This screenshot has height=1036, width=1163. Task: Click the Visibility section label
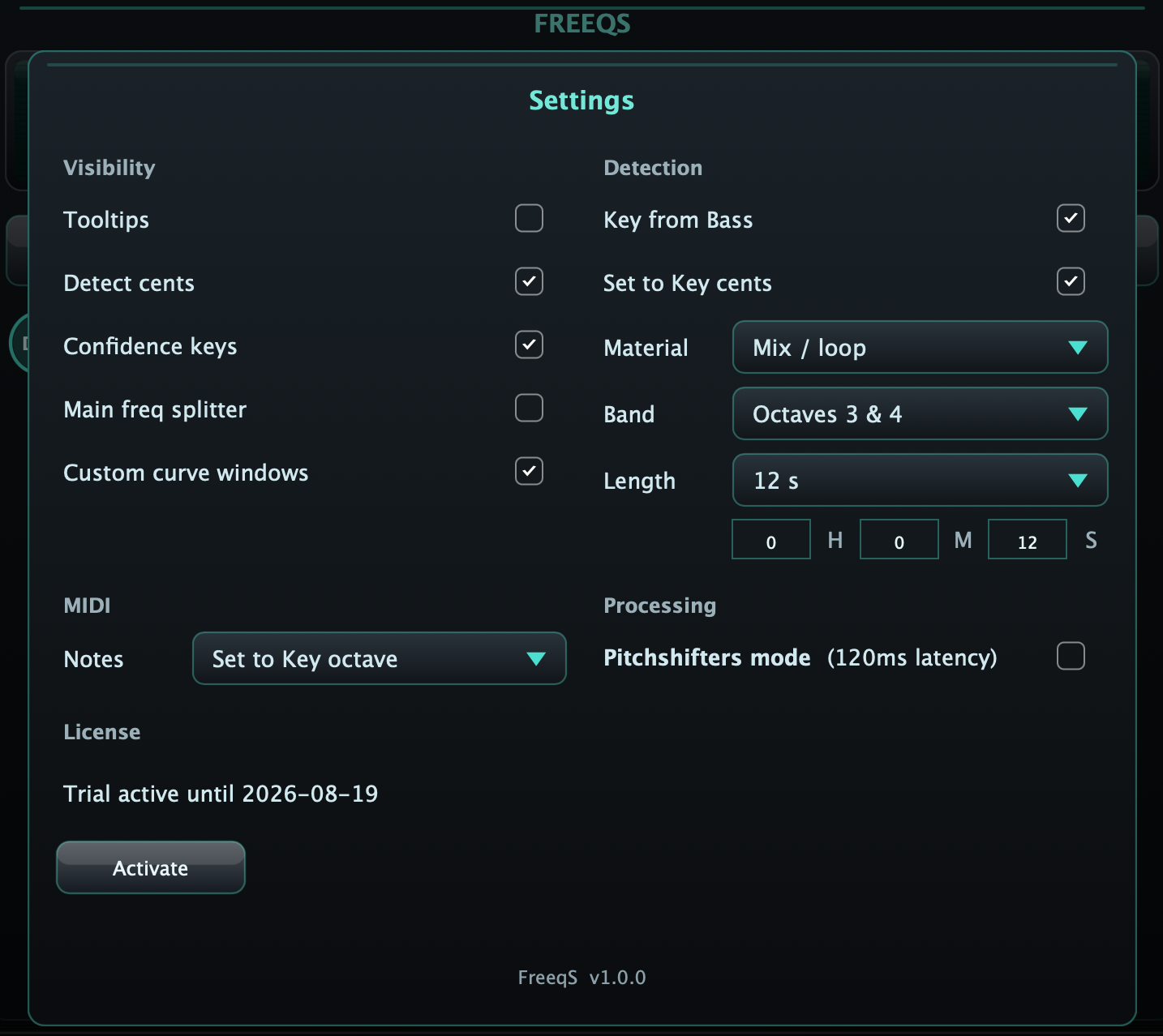[x=109, y=168]
